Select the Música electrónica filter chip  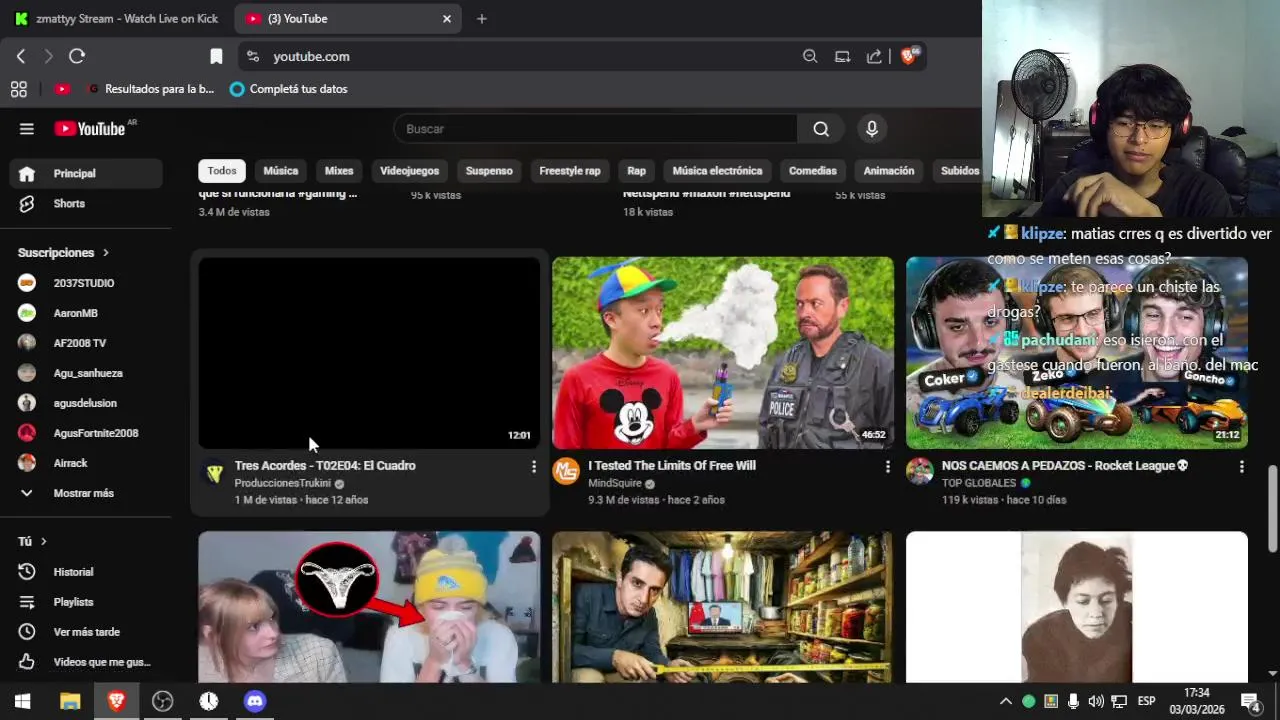coord(717,171)
